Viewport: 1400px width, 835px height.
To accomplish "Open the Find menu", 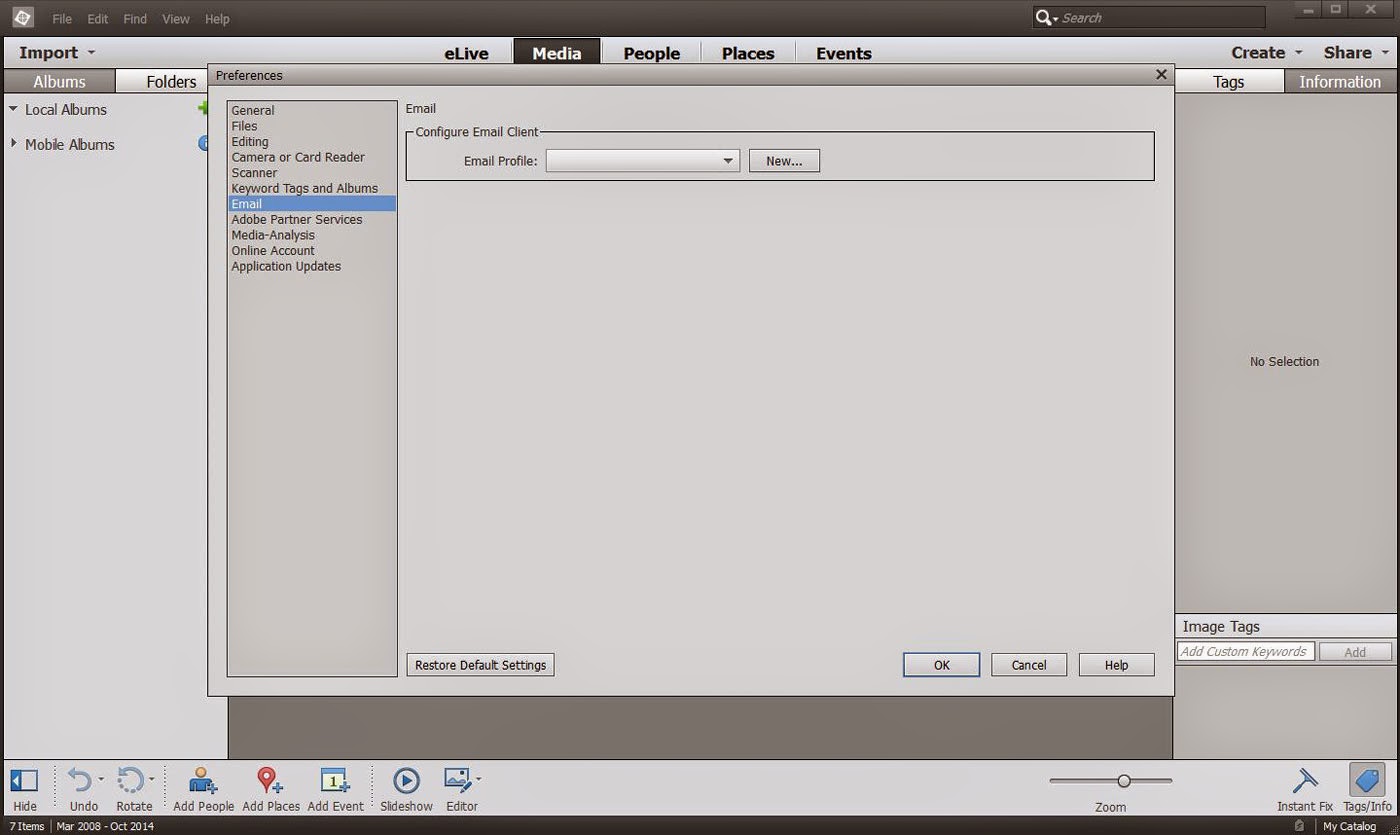I will 135,19.
